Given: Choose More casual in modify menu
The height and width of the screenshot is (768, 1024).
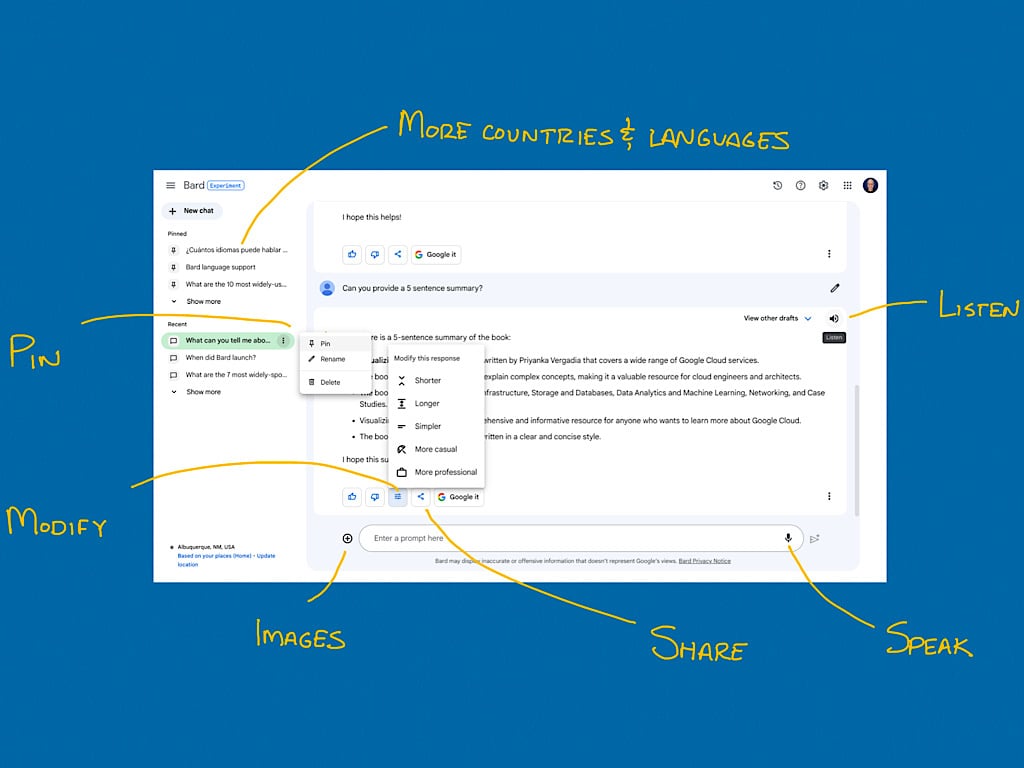Looking at the screenshot, I should click(436, 449).
